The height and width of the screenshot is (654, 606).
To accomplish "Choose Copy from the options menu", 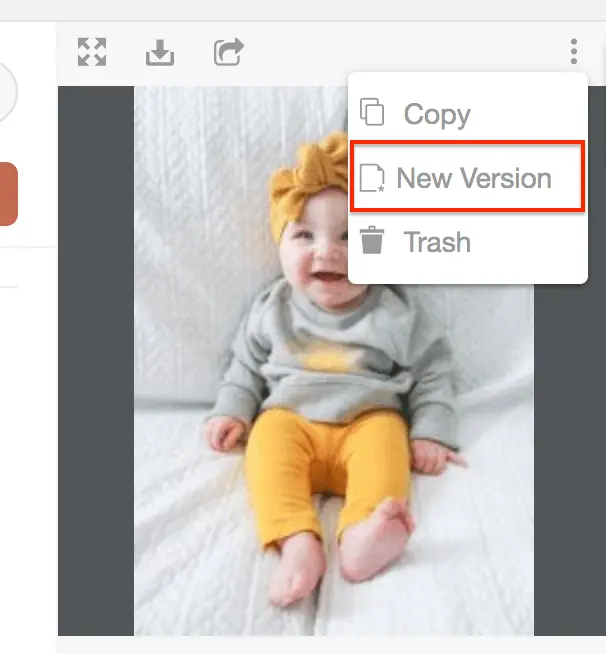I will click(x=467, y=113).
